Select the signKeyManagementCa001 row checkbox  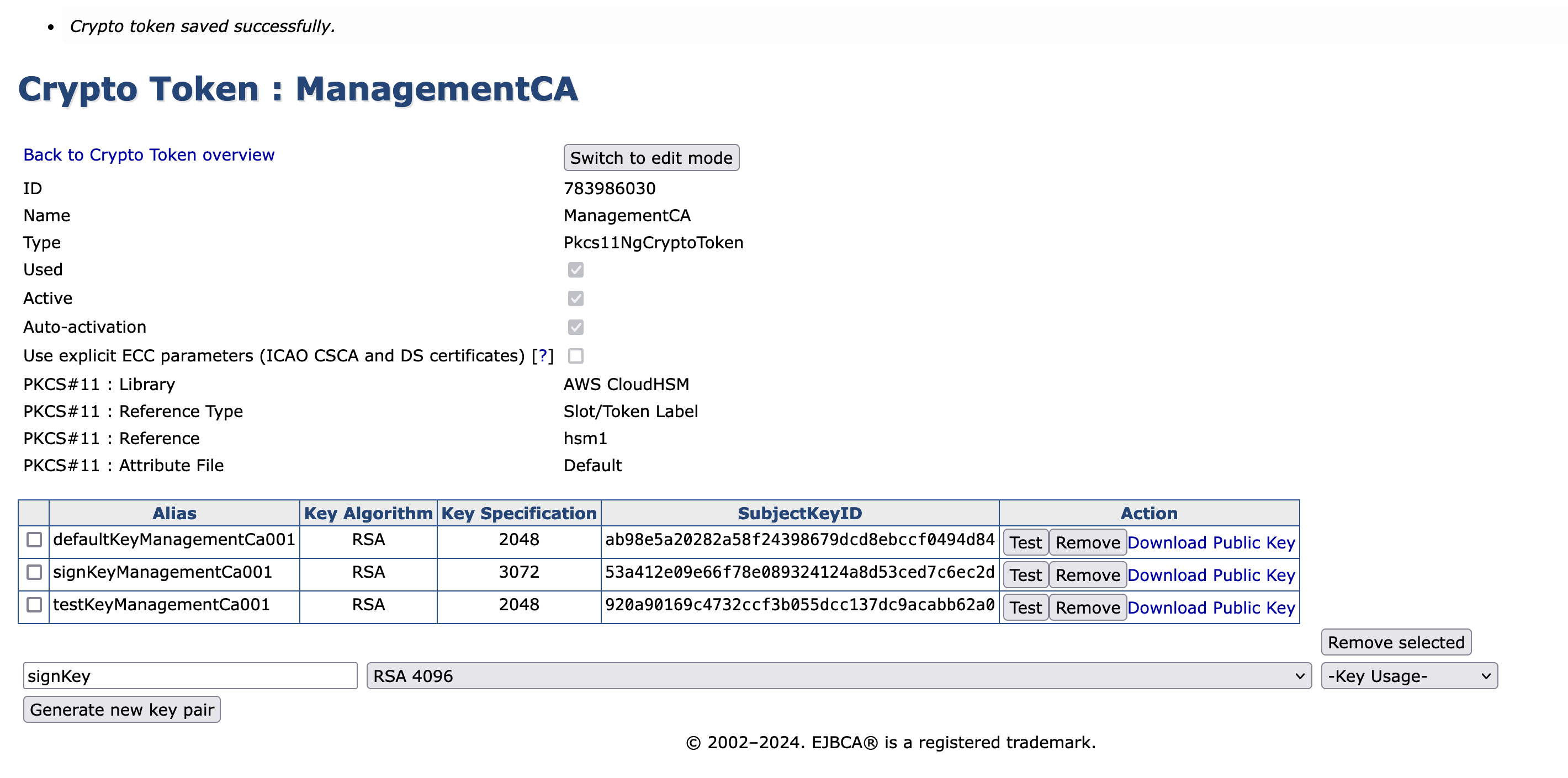click(x=34, y=572)
